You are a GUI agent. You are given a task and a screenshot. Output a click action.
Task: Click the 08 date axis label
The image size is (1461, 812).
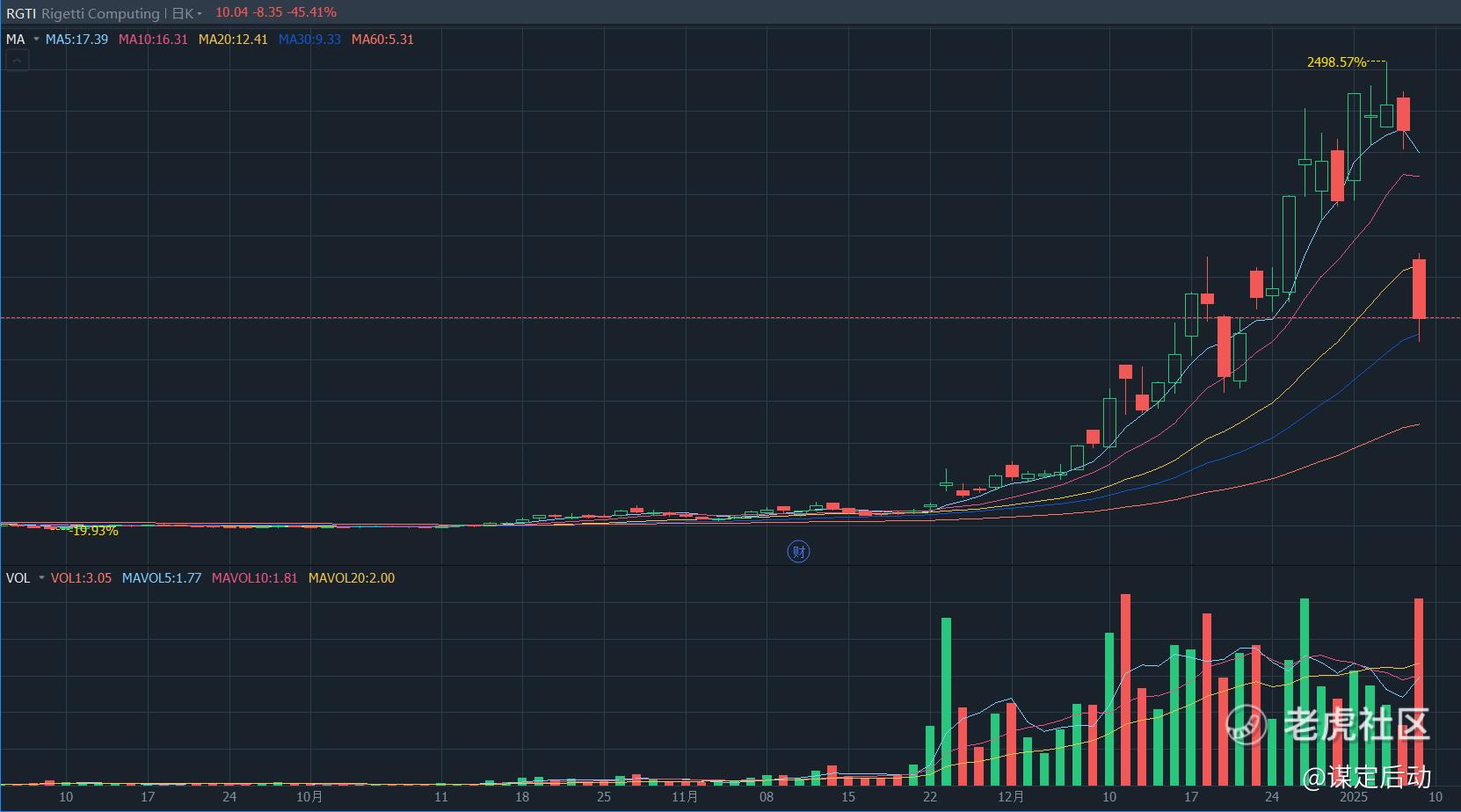[767, 797]
